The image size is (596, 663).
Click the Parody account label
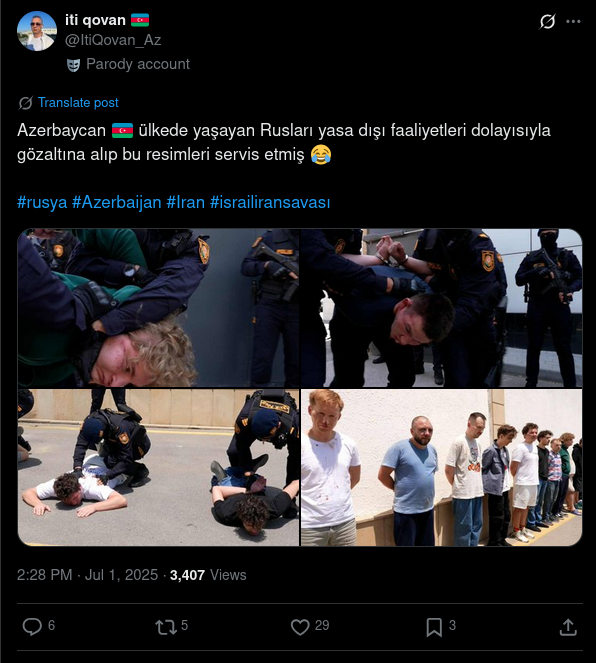(x=138, y=64)
